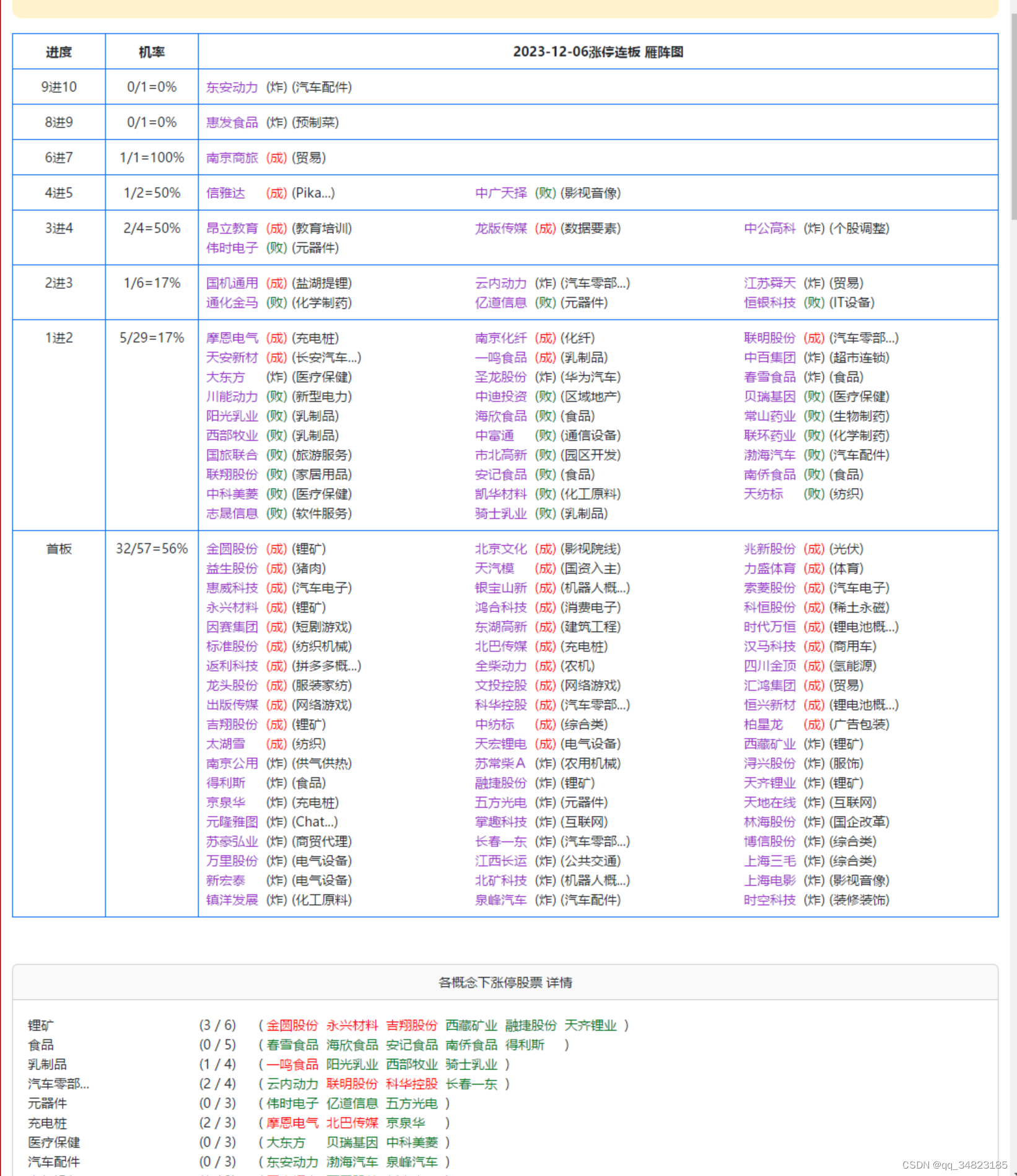1017x1176 pixels.
Task: Select 阳光乳业 in the 乳制品 concept list
Action: click(352, 1065)
